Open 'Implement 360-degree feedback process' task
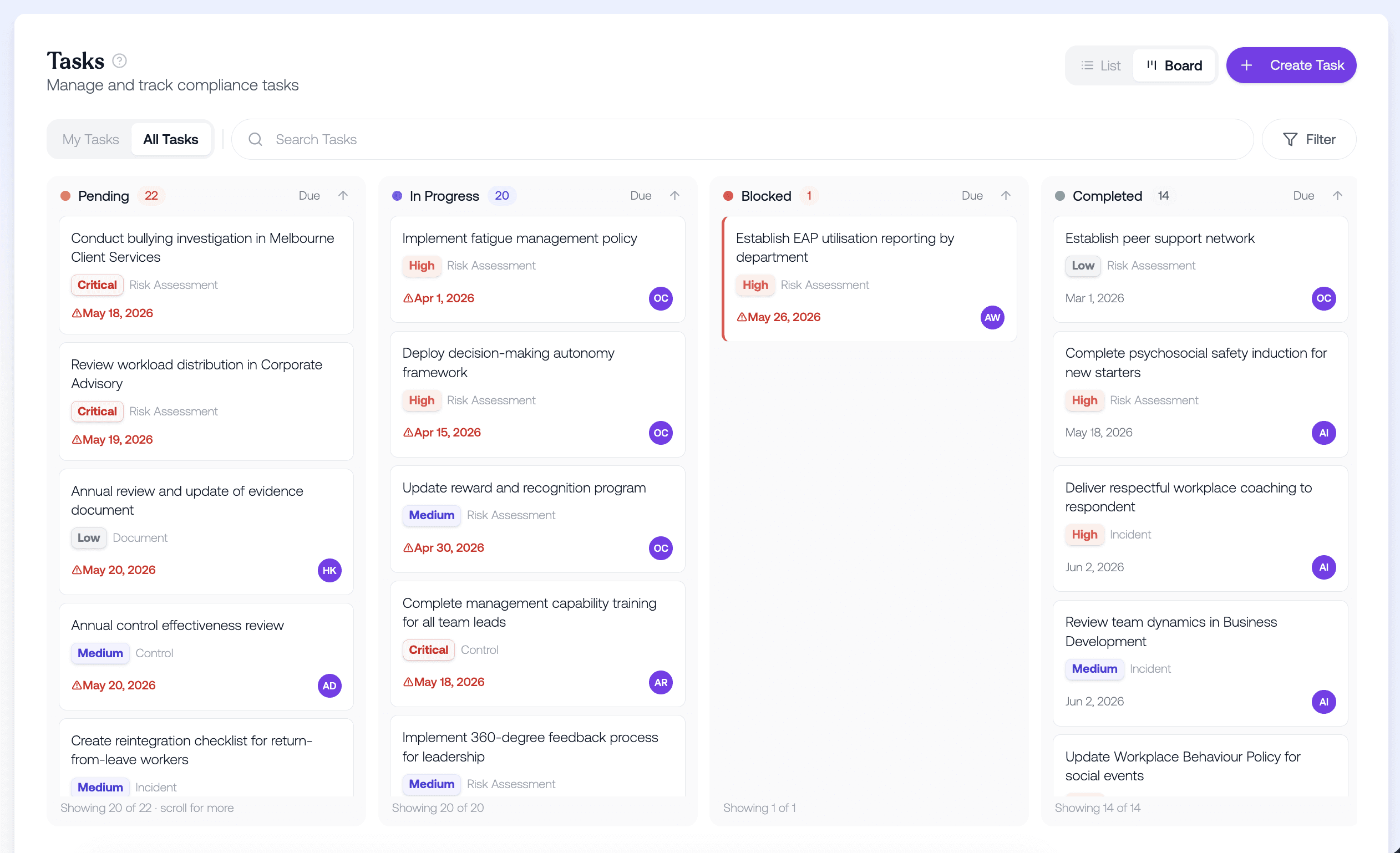The width and height of the screenshot is (1400, 853). pos(537,756)
